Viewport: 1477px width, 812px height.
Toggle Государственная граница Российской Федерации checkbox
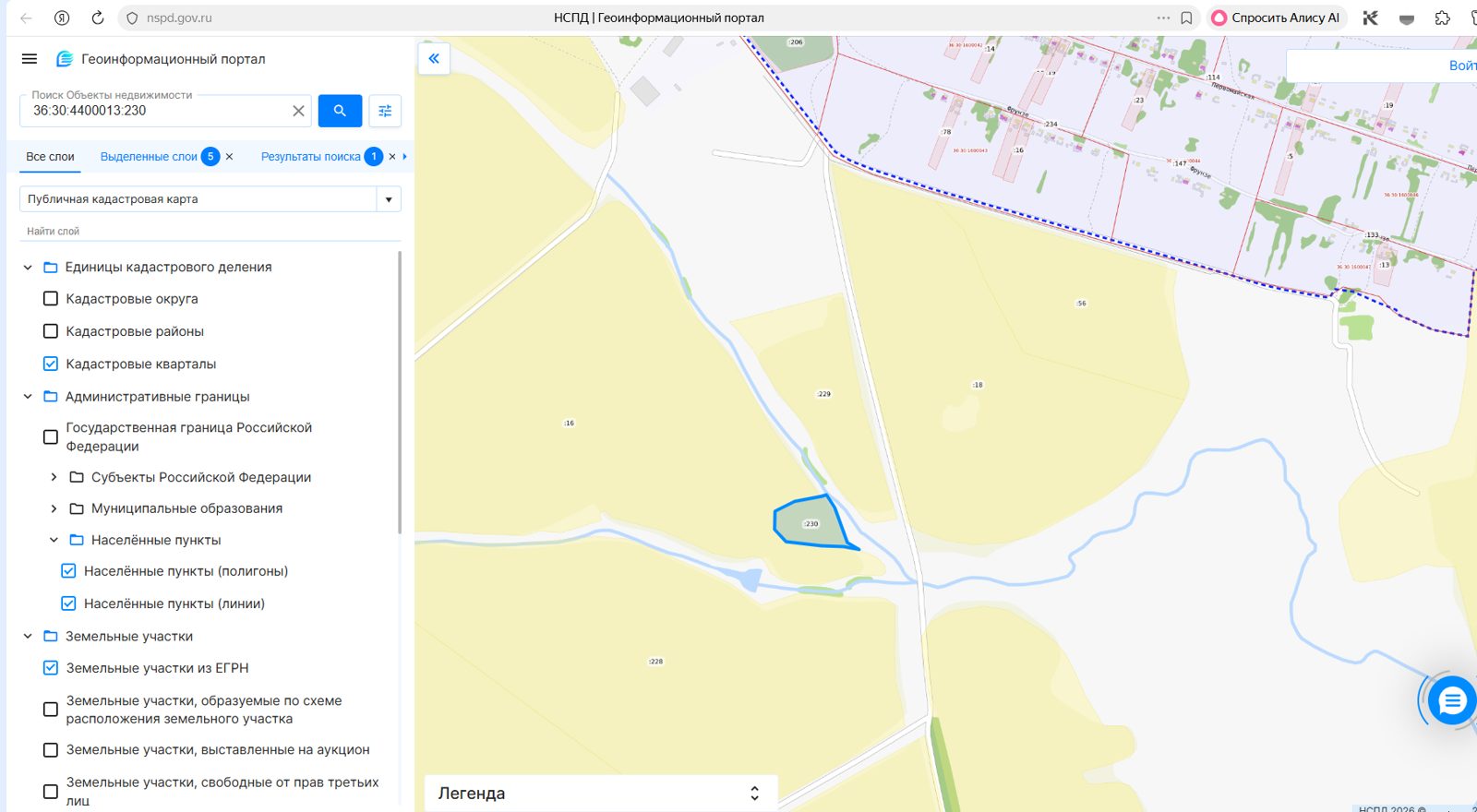click(x=51, y=436)
